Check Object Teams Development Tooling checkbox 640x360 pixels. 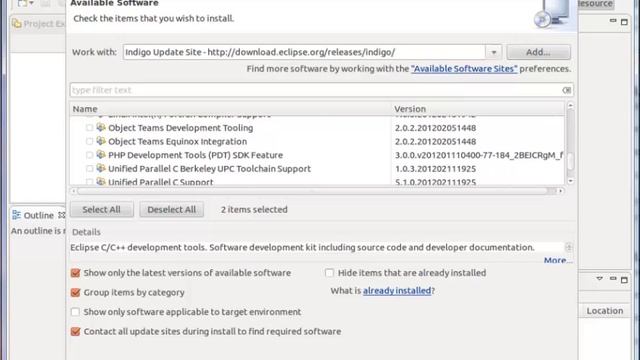pyautogui.click(x=89, y=128)
